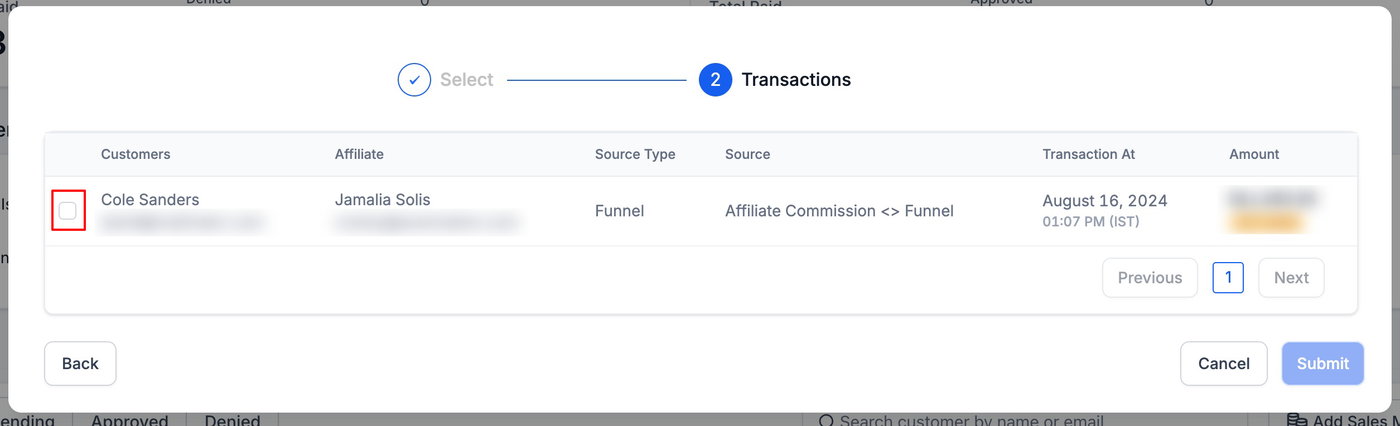The height and width of the screenshot is (426, 1400).
Task: Select page 1 in pagination
Action: pos(1227,278)
